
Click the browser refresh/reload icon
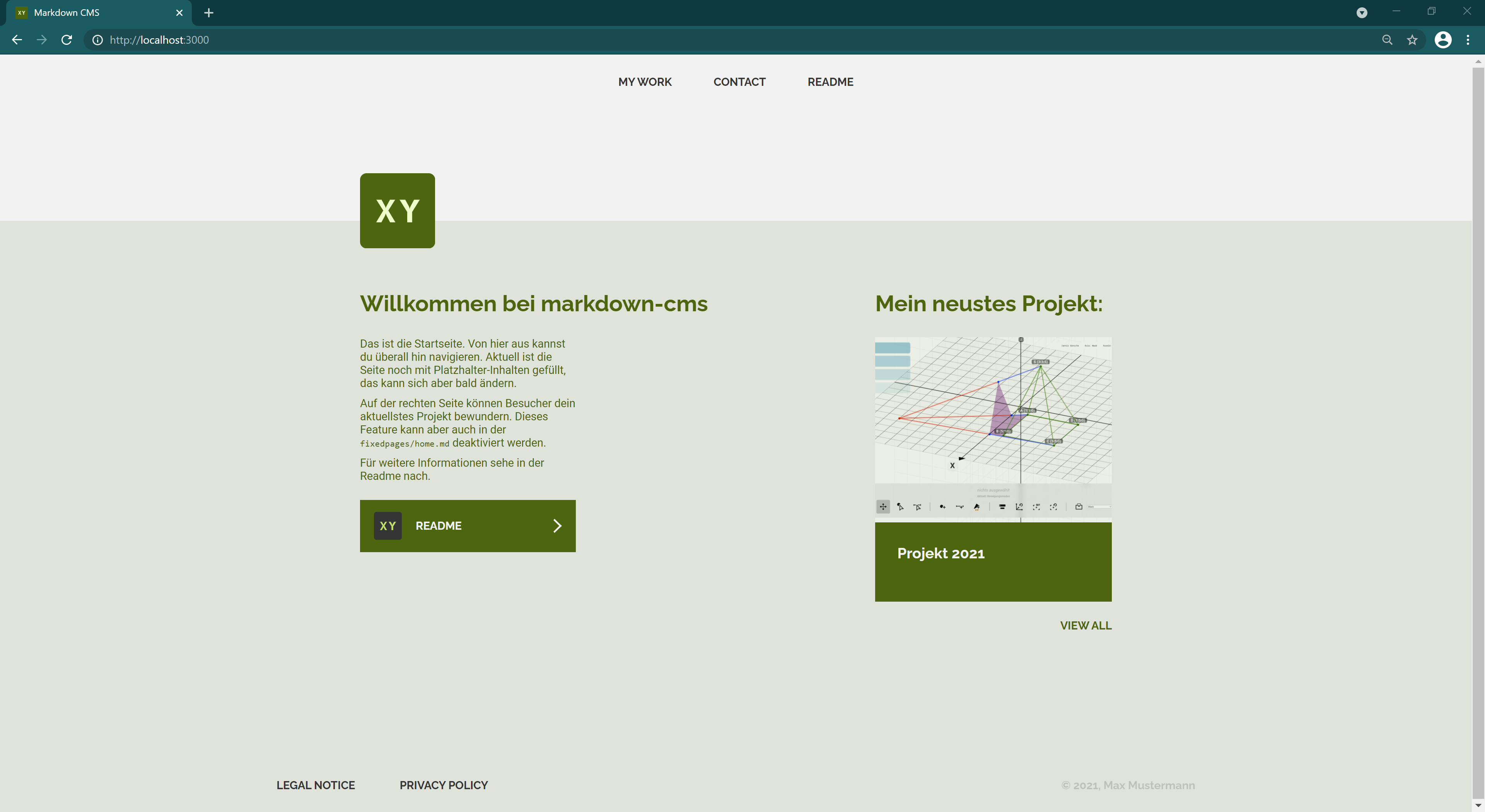pyautogui.click(x=66, y=40)
